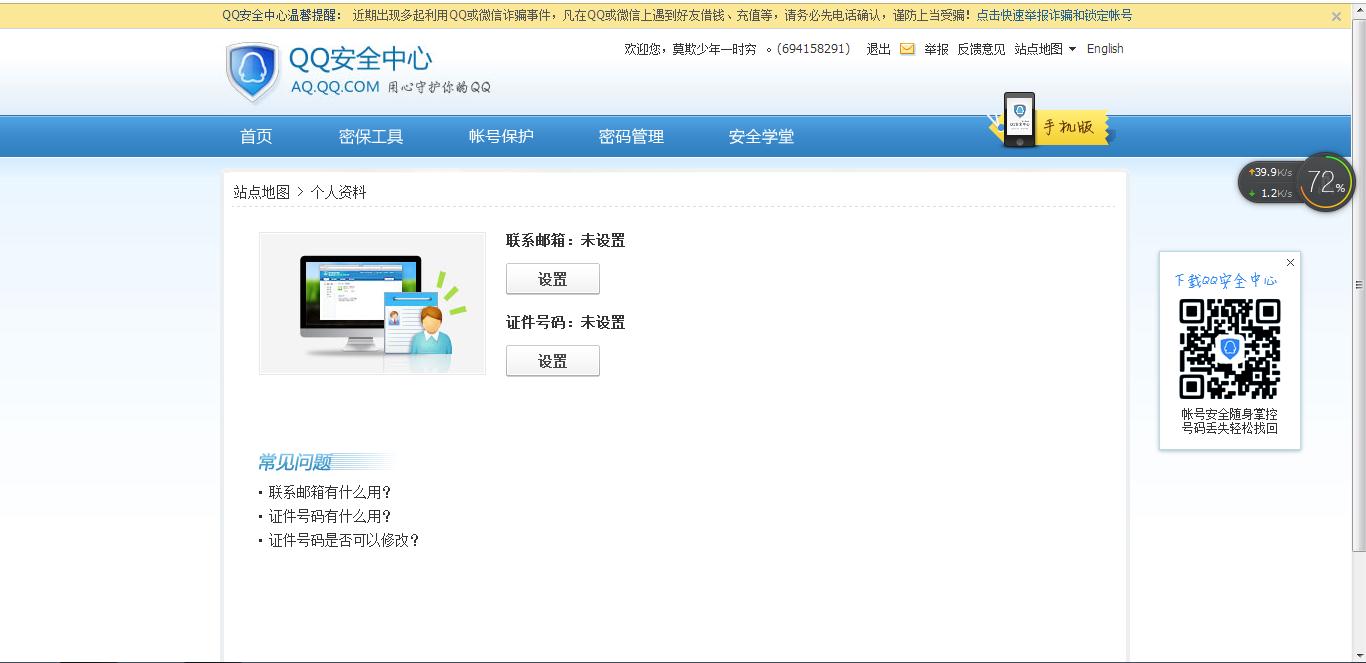Viewport: 1366px width, 663px height.
Task: Click the mobile phone 手机版 banner
Action: coord(1051,121)
